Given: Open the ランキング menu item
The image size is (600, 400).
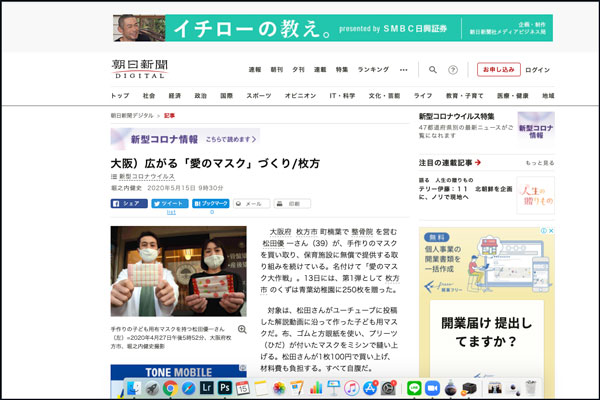Looking at the screenshot, I should 373,70.
